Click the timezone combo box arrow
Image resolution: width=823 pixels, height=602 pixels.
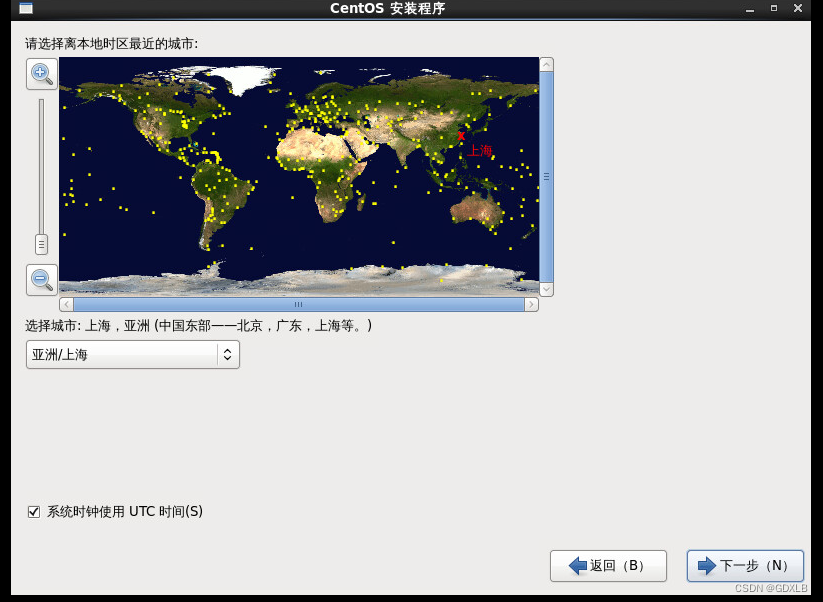tap(228, 354)
